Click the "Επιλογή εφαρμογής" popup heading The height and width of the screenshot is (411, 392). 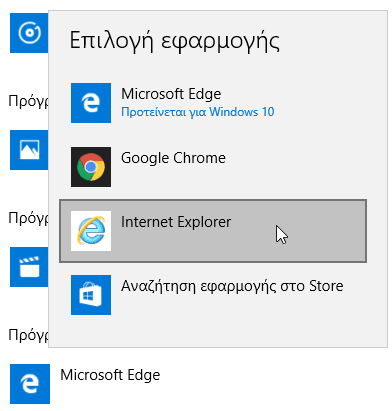[x=175, y=41]
